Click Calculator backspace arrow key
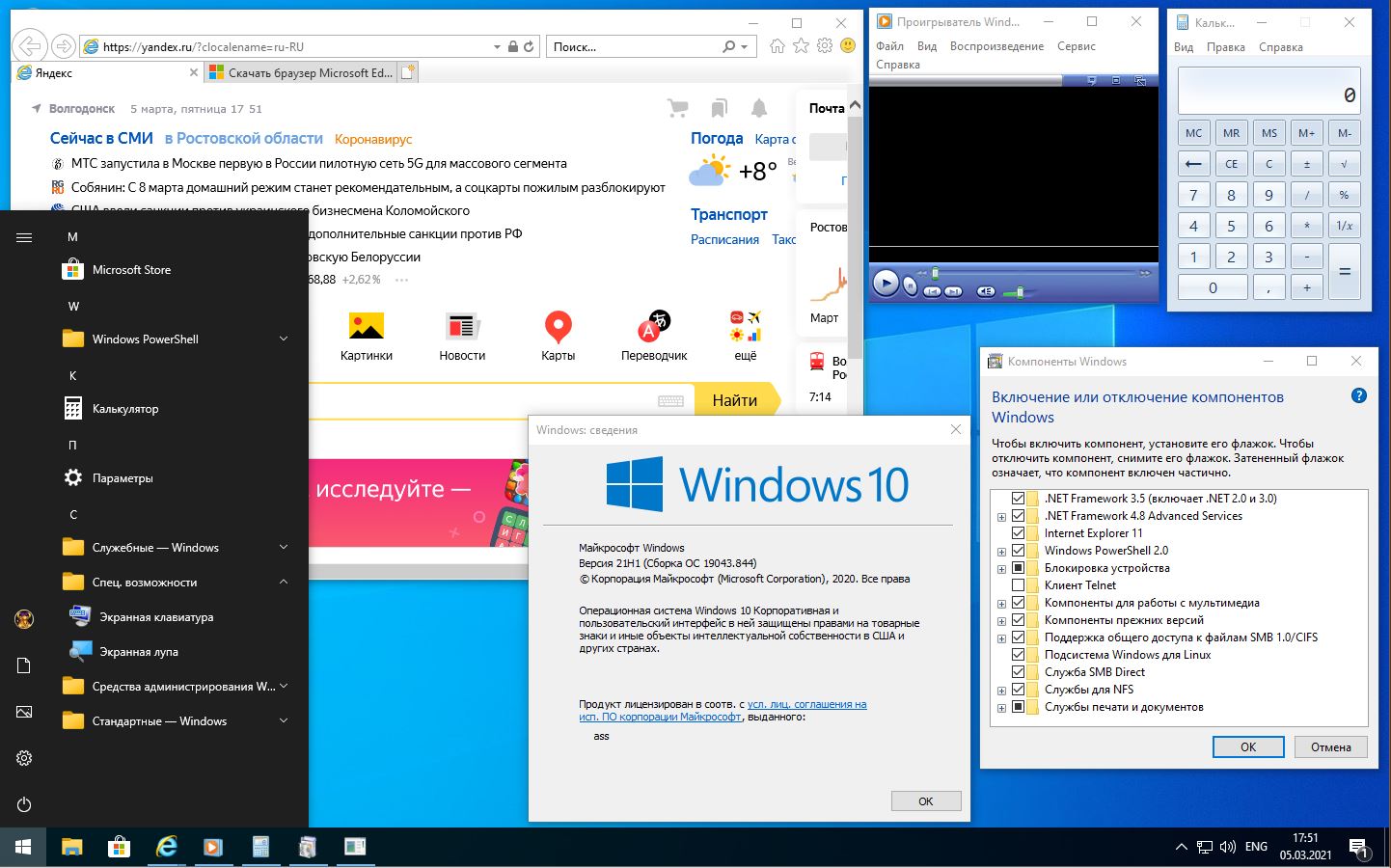 pyautogui.click(x=1193, y=164)
